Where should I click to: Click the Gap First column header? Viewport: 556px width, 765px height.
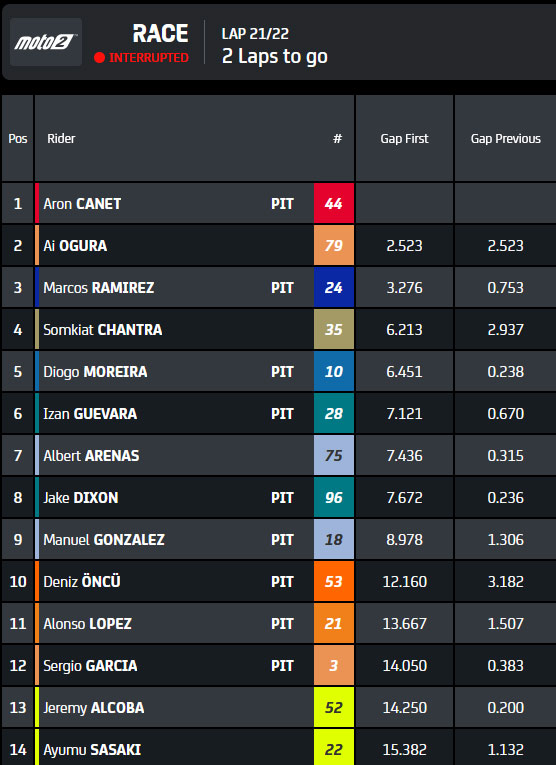click(404, 139)
